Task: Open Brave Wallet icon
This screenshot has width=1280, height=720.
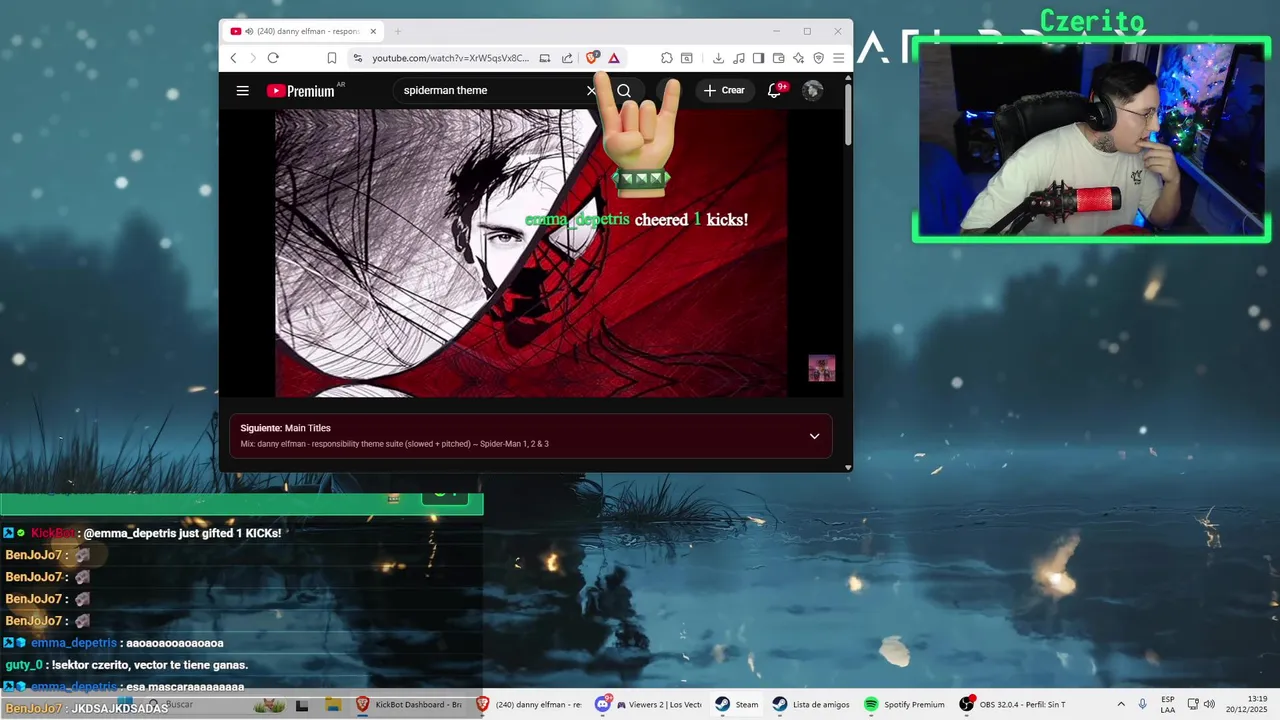Action: (x=778, y=58)
